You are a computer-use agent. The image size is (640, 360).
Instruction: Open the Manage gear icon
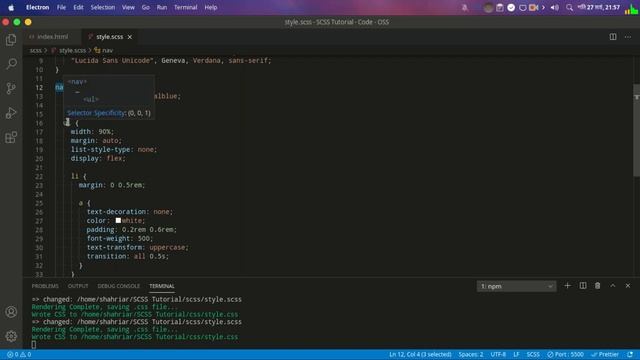tap(11, 336)
